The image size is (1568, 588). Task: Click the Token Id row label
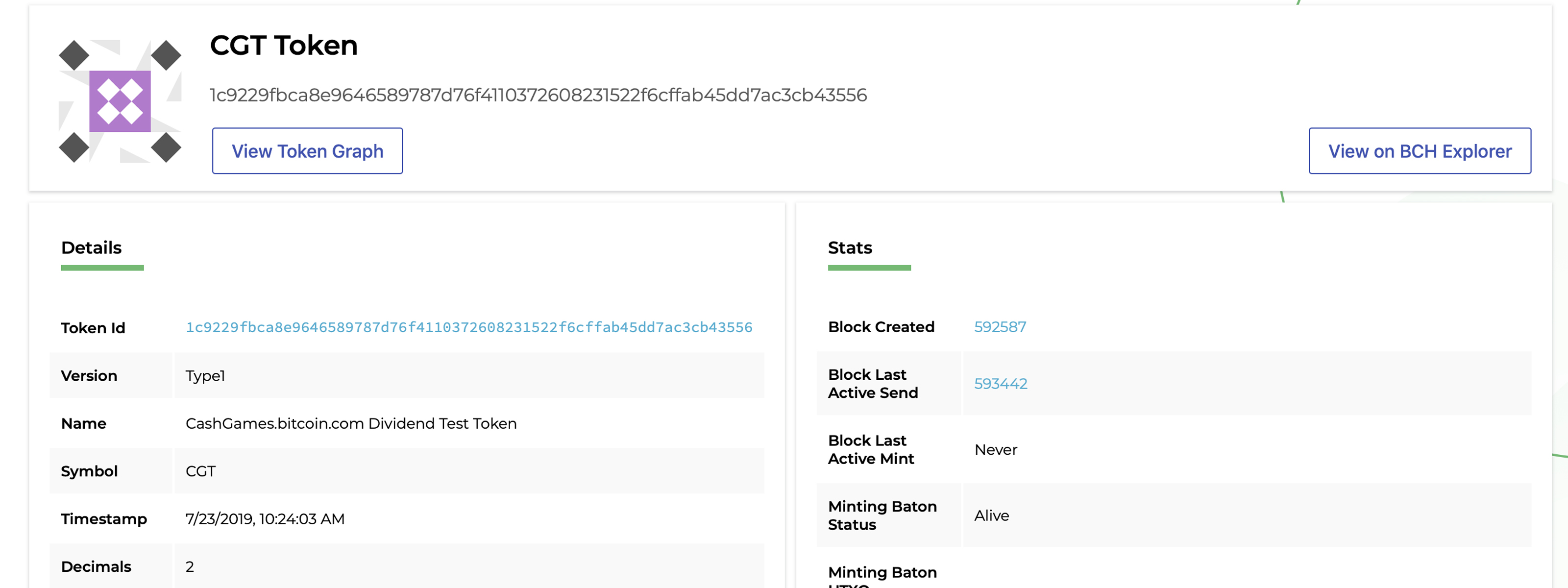click(x=93, y=328)
